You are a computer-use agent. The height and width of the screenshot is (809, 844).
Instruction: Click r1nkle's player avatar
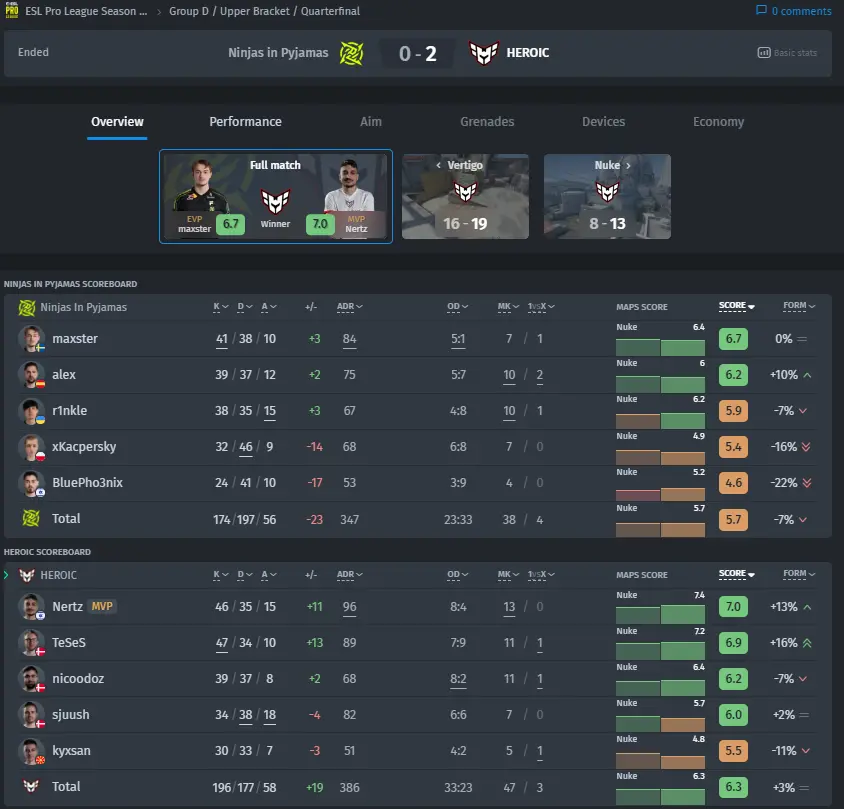pos(31,411)
